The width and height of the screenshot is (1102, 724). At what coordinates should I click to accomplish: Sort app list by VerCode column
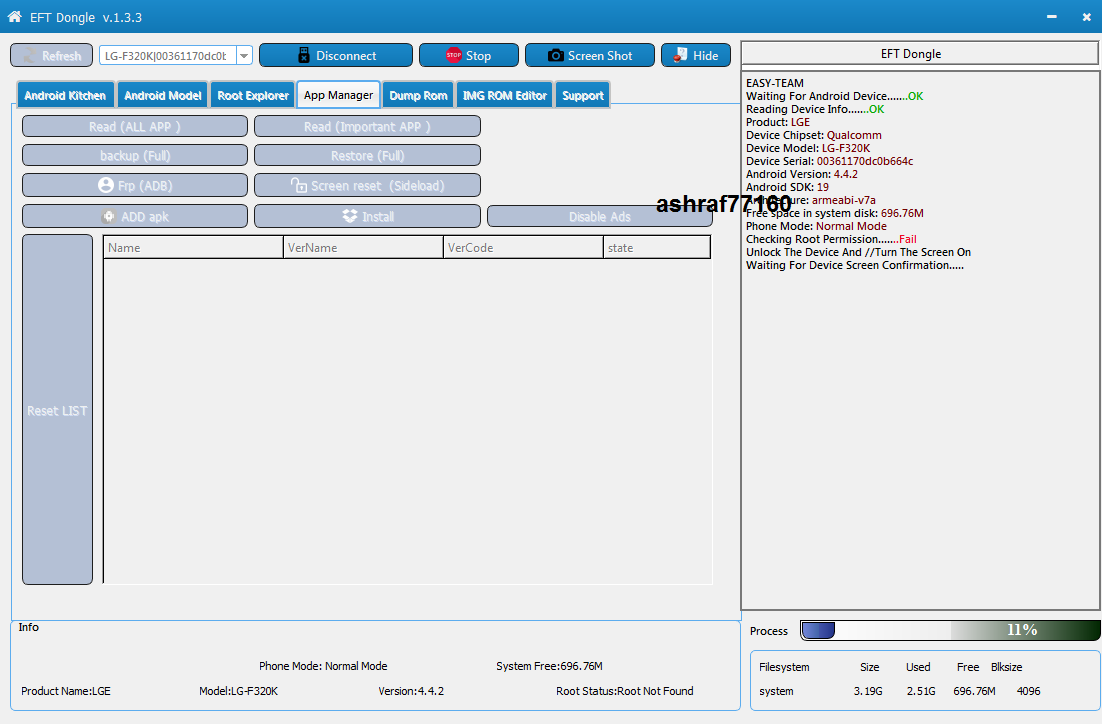point(524,247)
